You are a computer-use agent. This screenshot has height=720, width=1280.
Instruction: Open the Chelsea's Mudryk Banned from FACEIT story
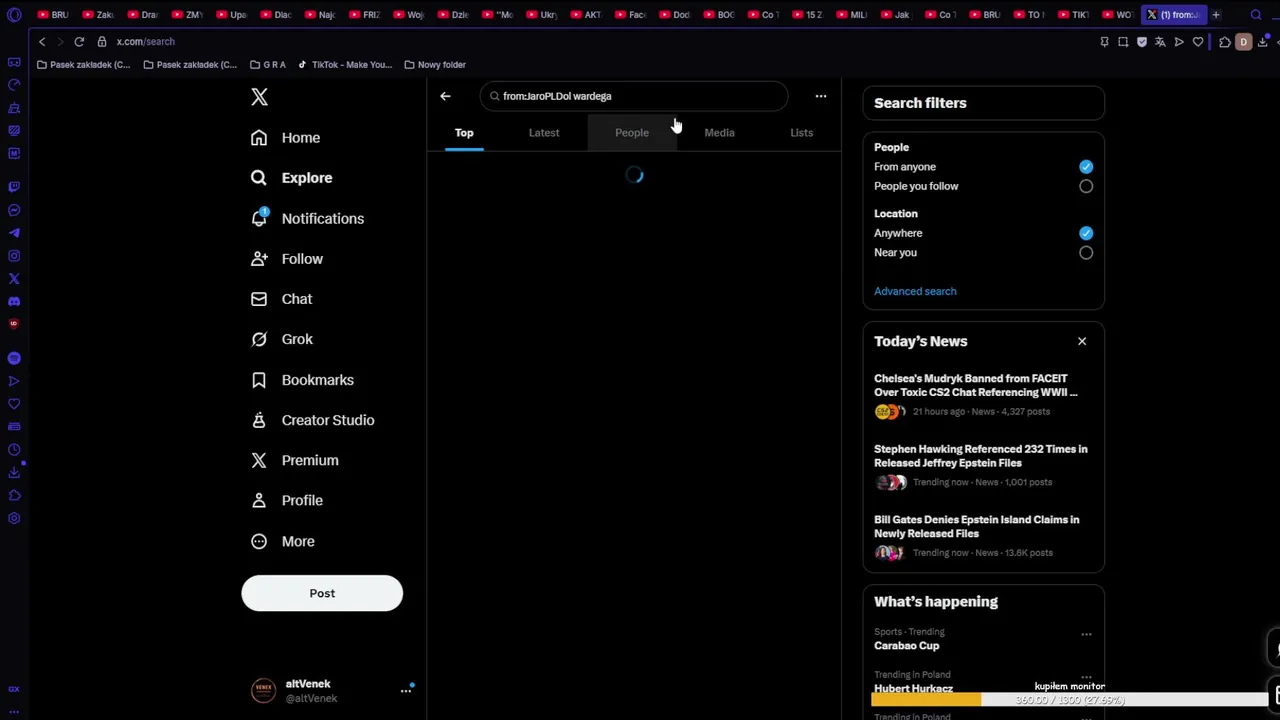click(976, 386)
